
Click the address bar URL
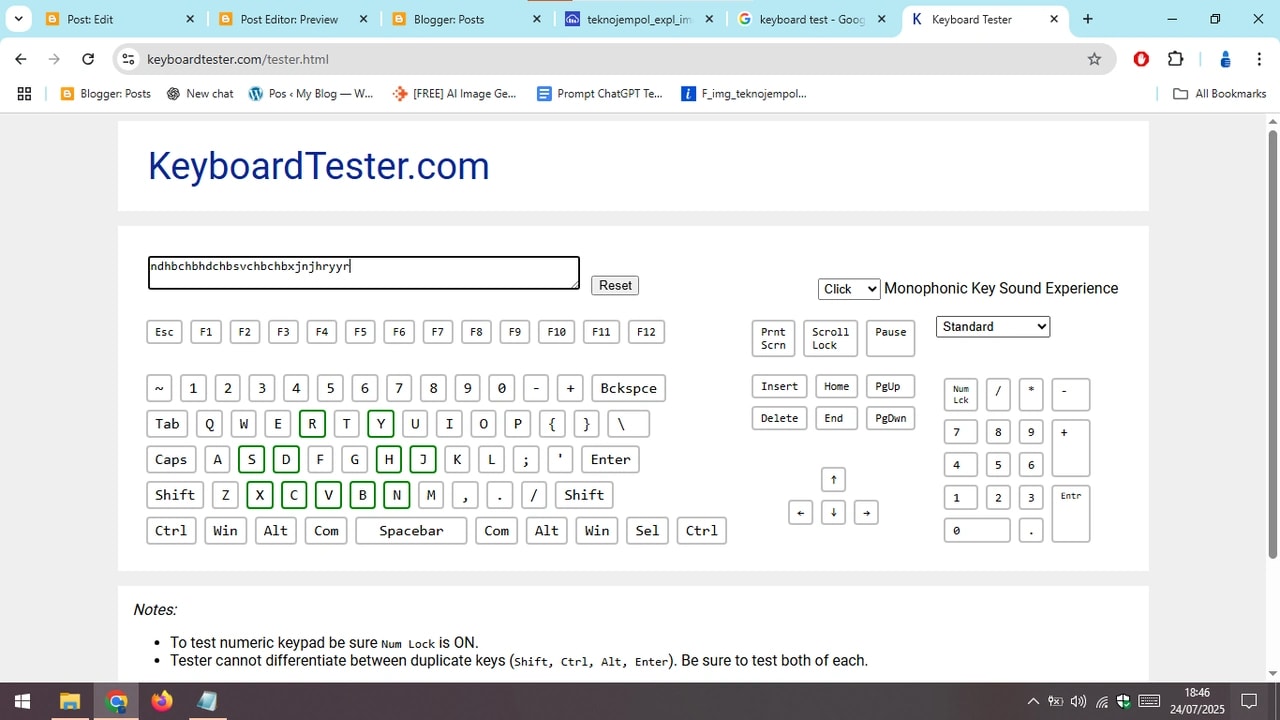(x=238, y=59)
